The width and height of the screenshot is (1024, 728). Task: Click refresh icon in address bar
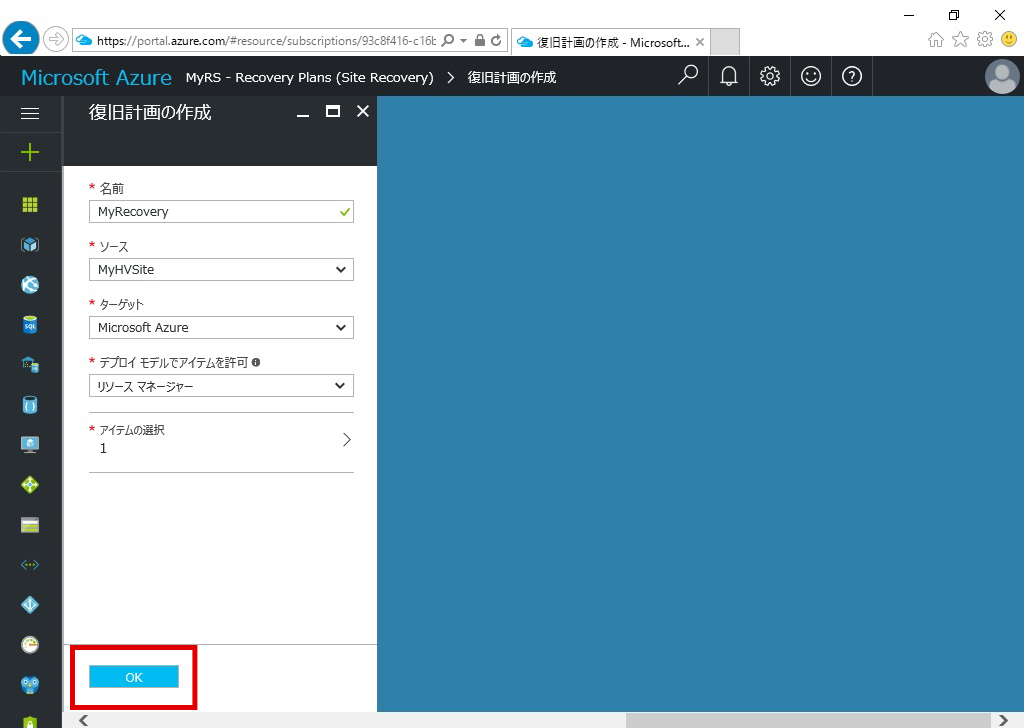coord(496,40)
